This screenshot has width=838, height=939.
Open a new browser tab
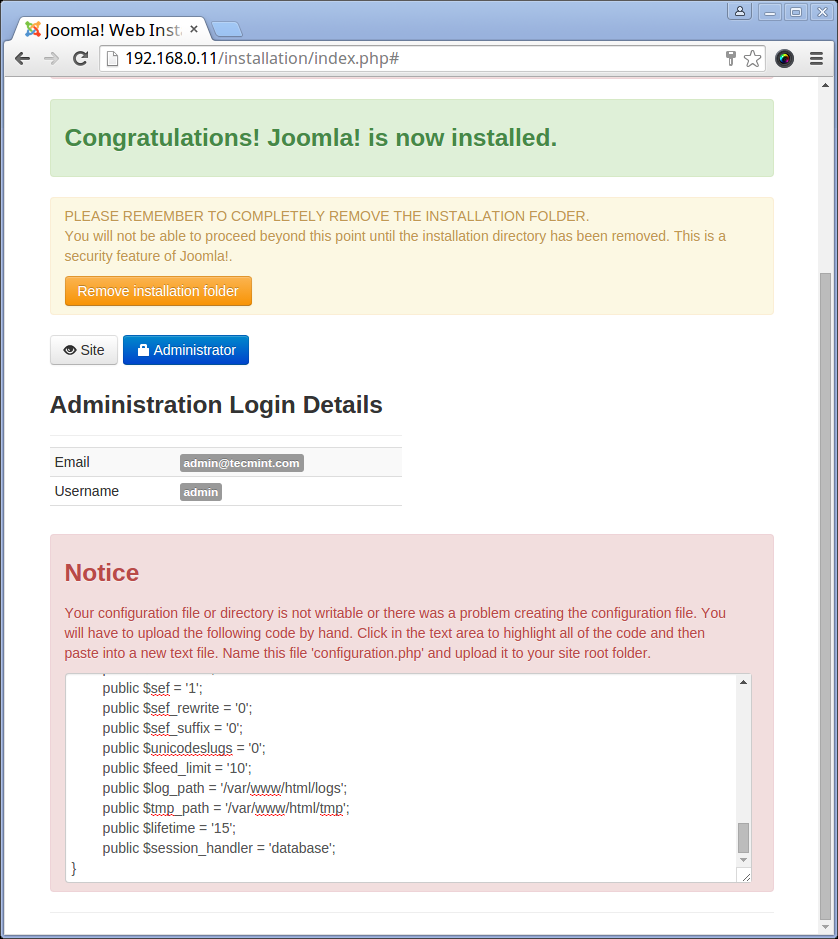[x=226, y=29]
